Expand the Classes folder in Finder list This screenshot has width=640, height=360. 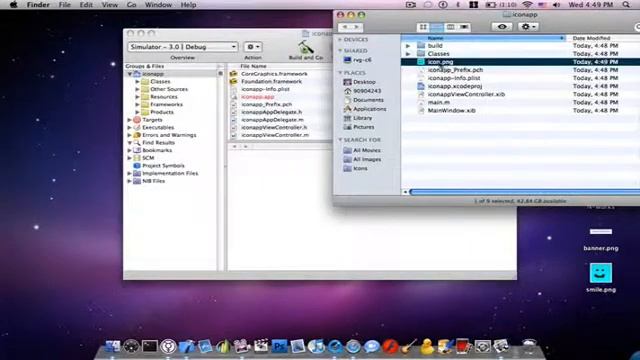point(408,54)
